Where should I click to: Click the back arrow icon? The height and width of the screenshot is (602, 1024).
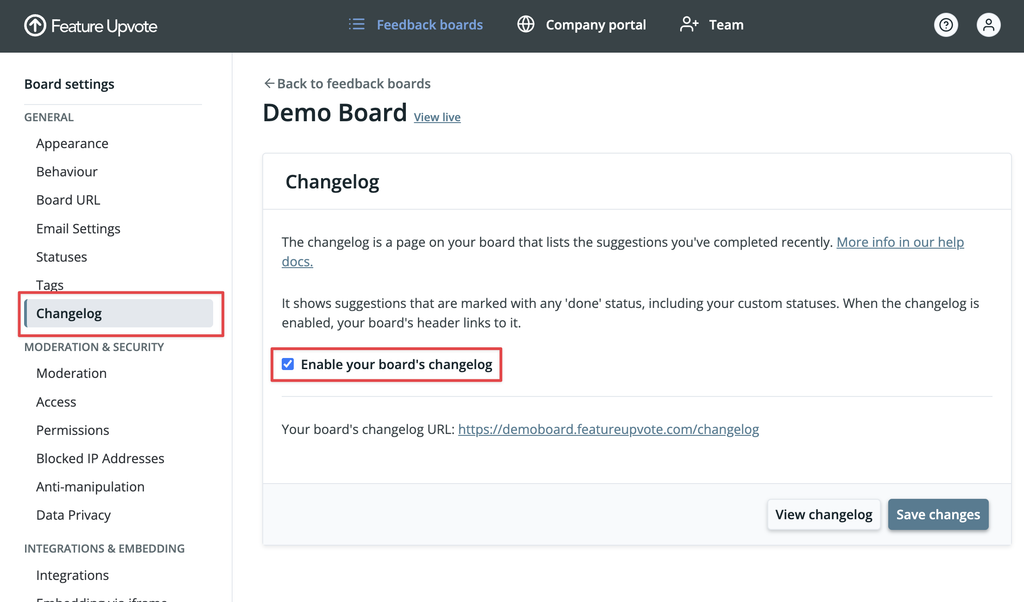tap(268, 84)
